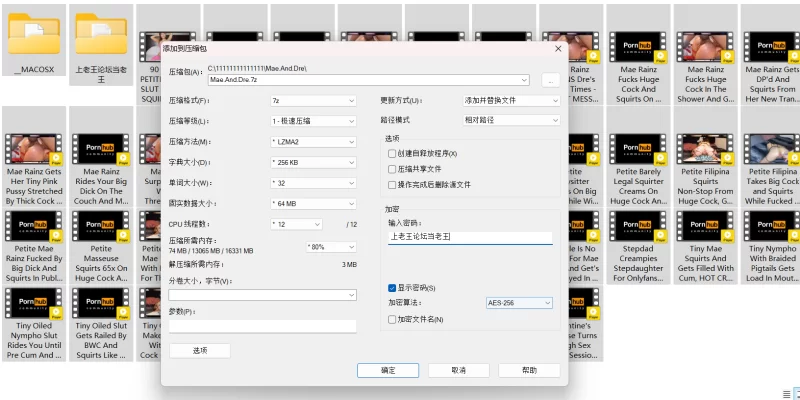The width and height of the screenshot is (800, 400).
Task: Click 取消 to cancel the dialog
Action: coord(459,370)
